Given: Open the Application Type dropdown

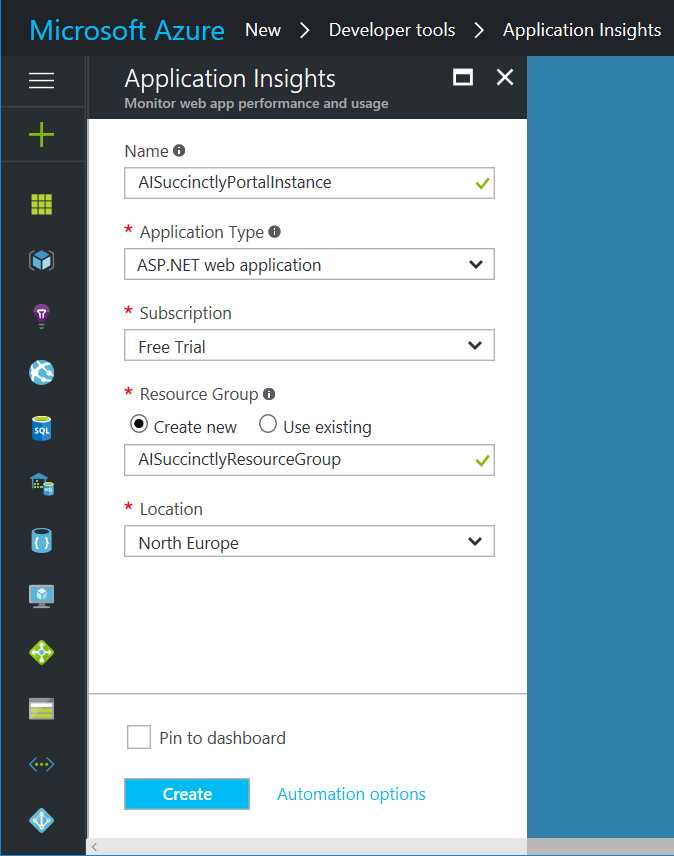Looking at the screenshot, I should click(308, 264).
